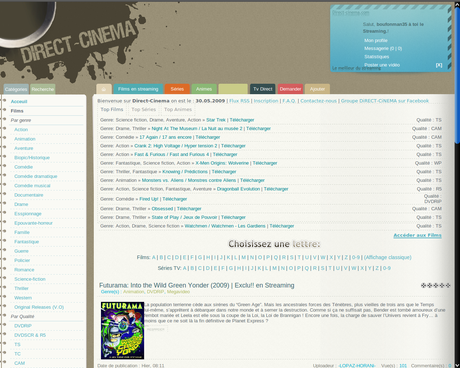Open uploader -LOPAZ-HORANI- profile link
Viewport: 460px width, 368px height.
tap(357, 366)
